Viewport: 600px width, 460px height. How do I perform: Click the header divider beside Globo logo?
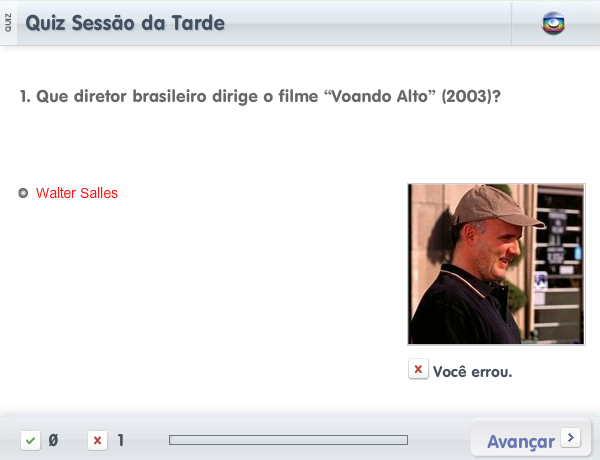tap(511, 23)
